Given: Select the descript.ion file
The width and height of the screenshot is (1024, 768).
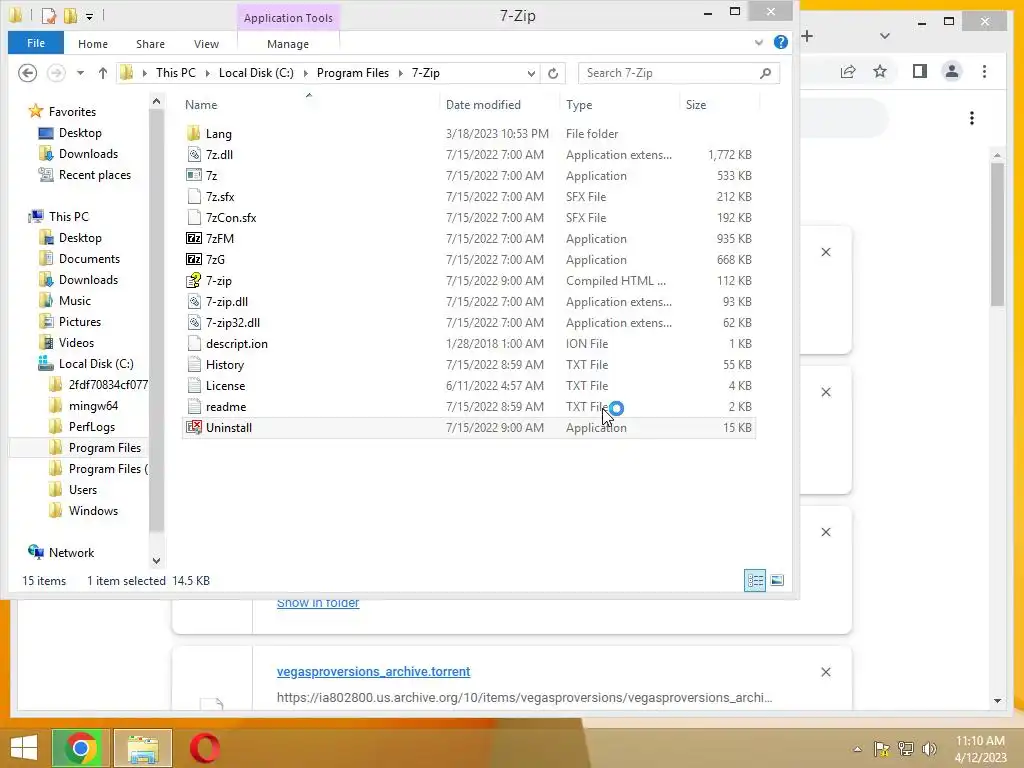Looking at the screenshot, I should [x=236, y=344].
